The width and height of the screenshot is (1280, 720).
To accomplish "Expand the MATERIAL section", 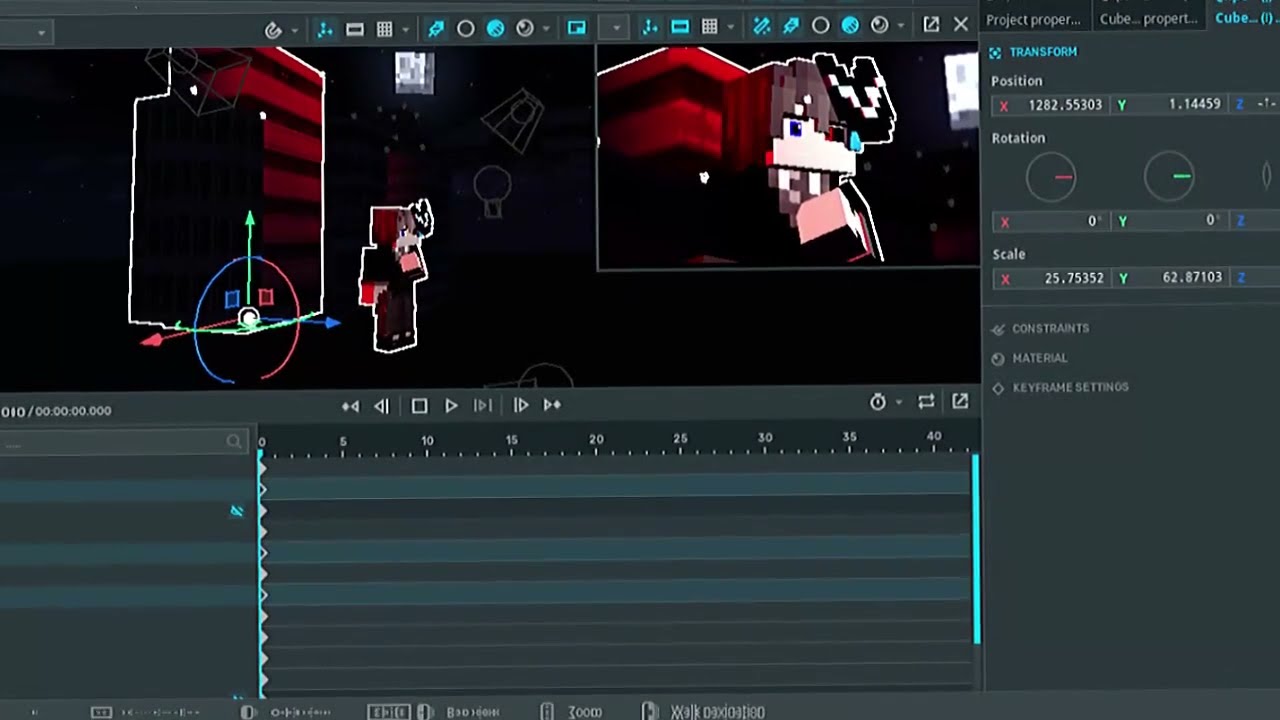I will 1030,358.
